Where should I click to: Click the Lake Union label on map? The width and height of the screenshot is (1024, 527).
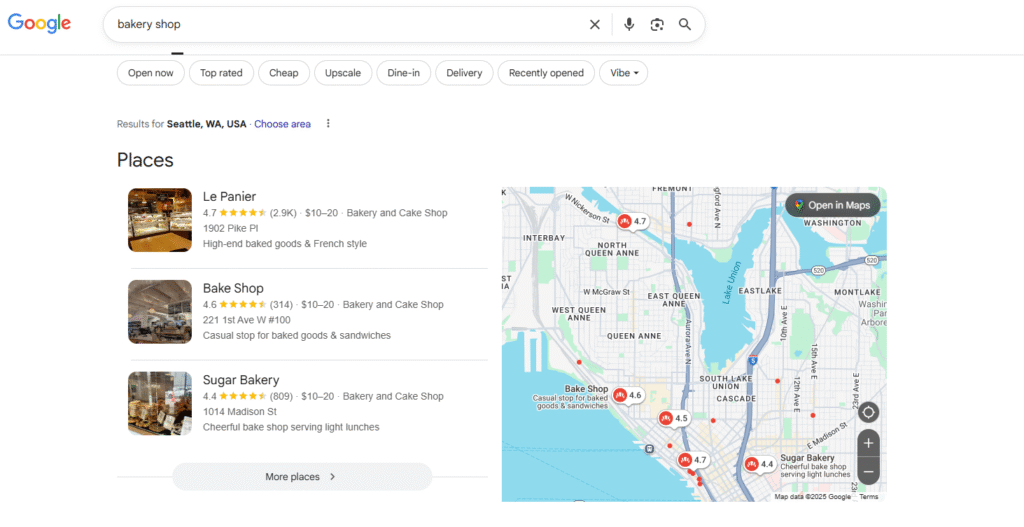pyautogui.click(x=732, y=283)
